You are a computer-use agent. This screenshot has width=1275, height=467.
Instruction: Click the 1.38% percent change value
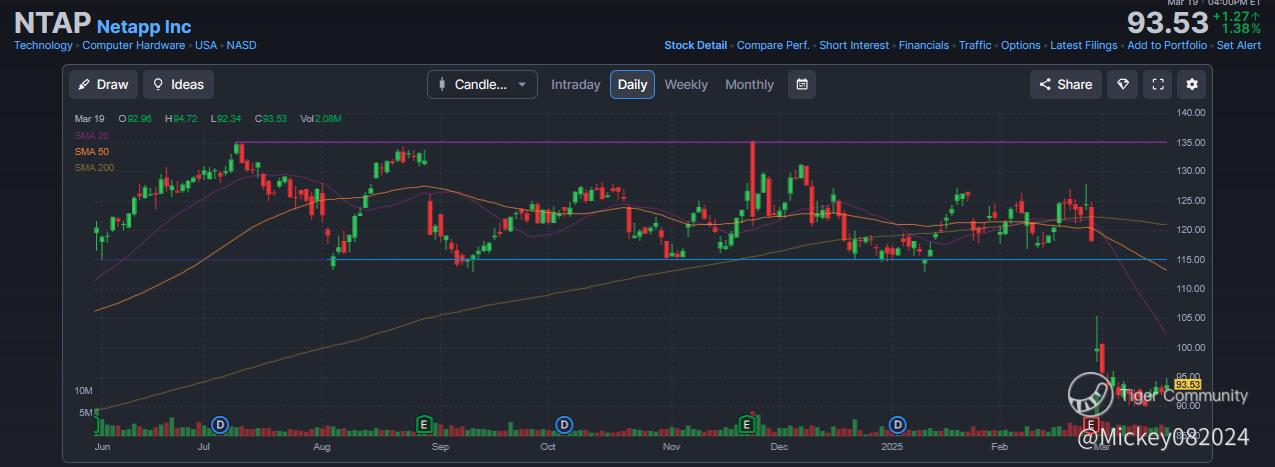pyautogui.click(x=1241, y=29)
